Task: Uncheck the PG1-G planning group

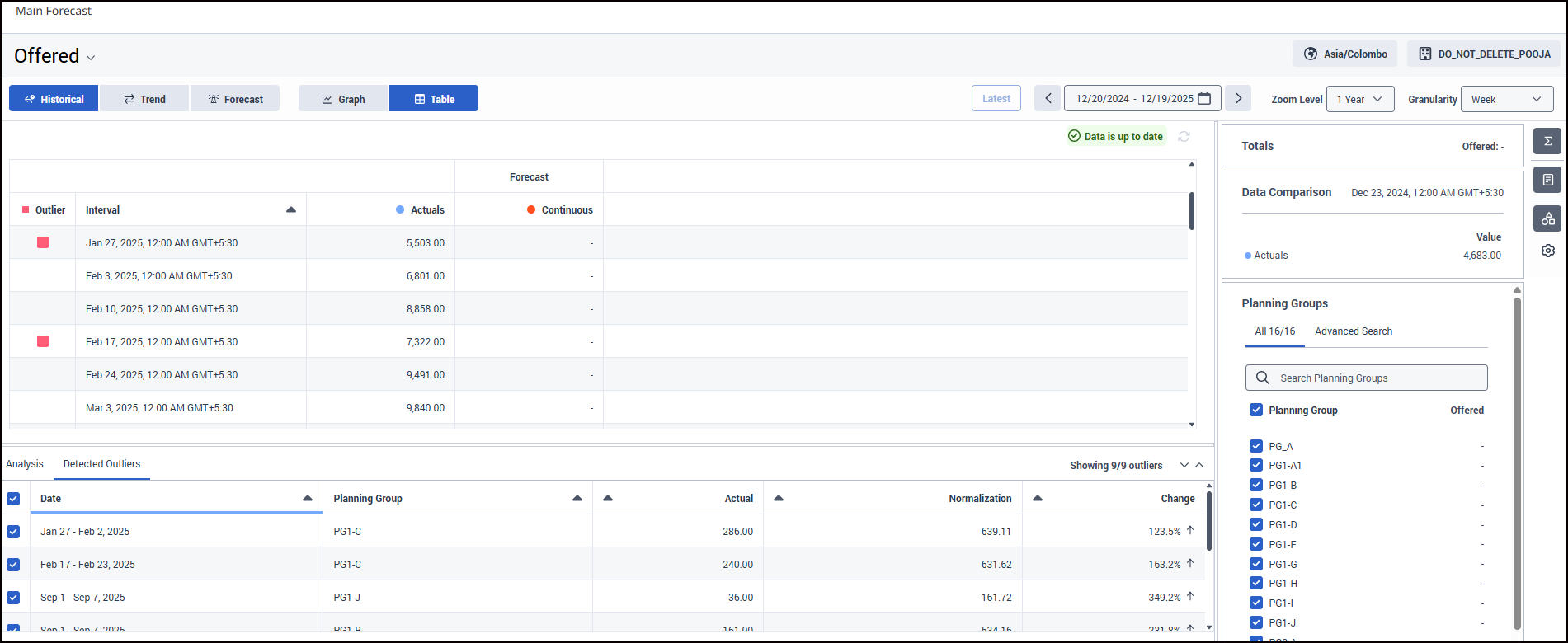Action: point(1256,564)
